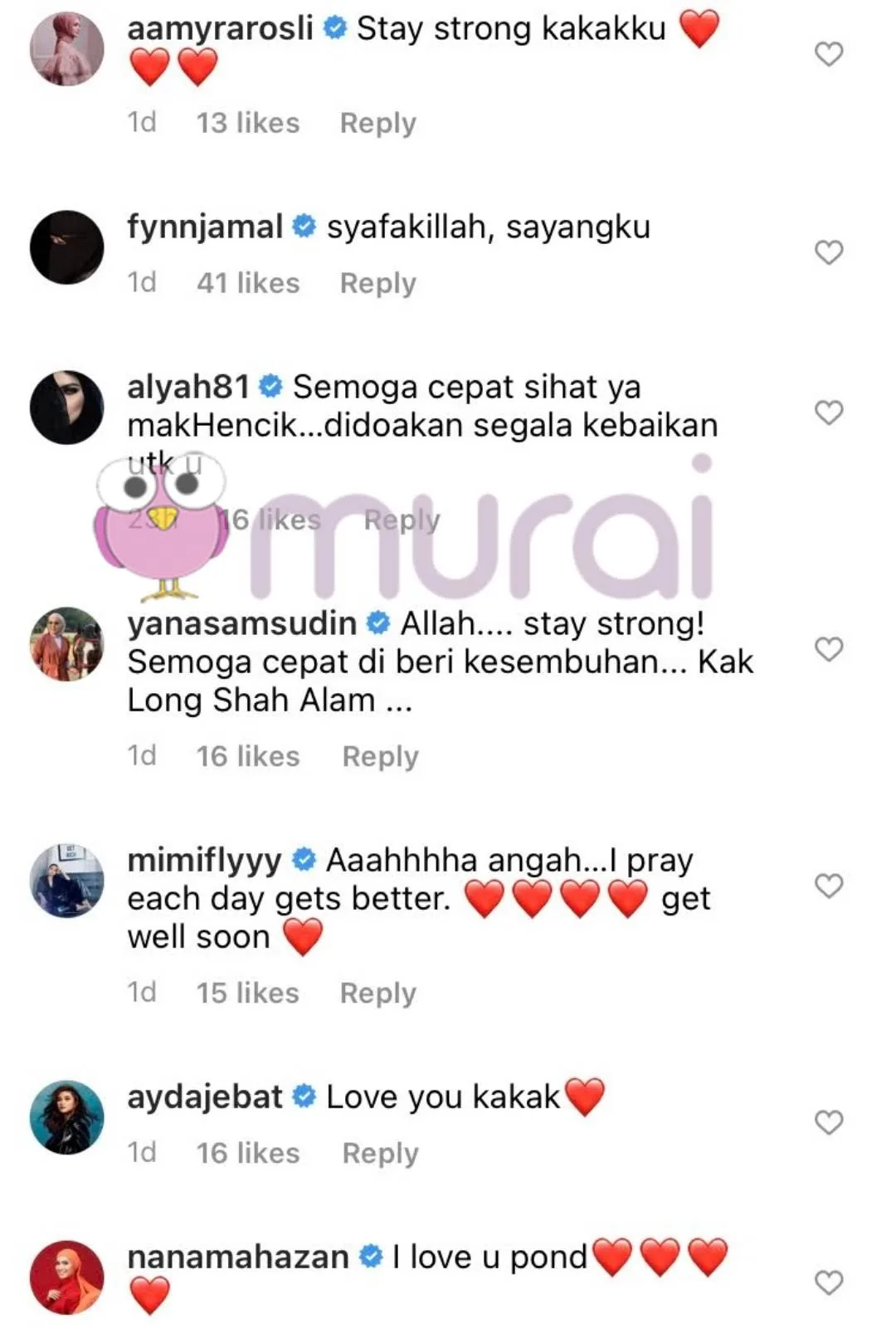
Task: Reply to aamyrarosli's comment
Action: (377, 123)
